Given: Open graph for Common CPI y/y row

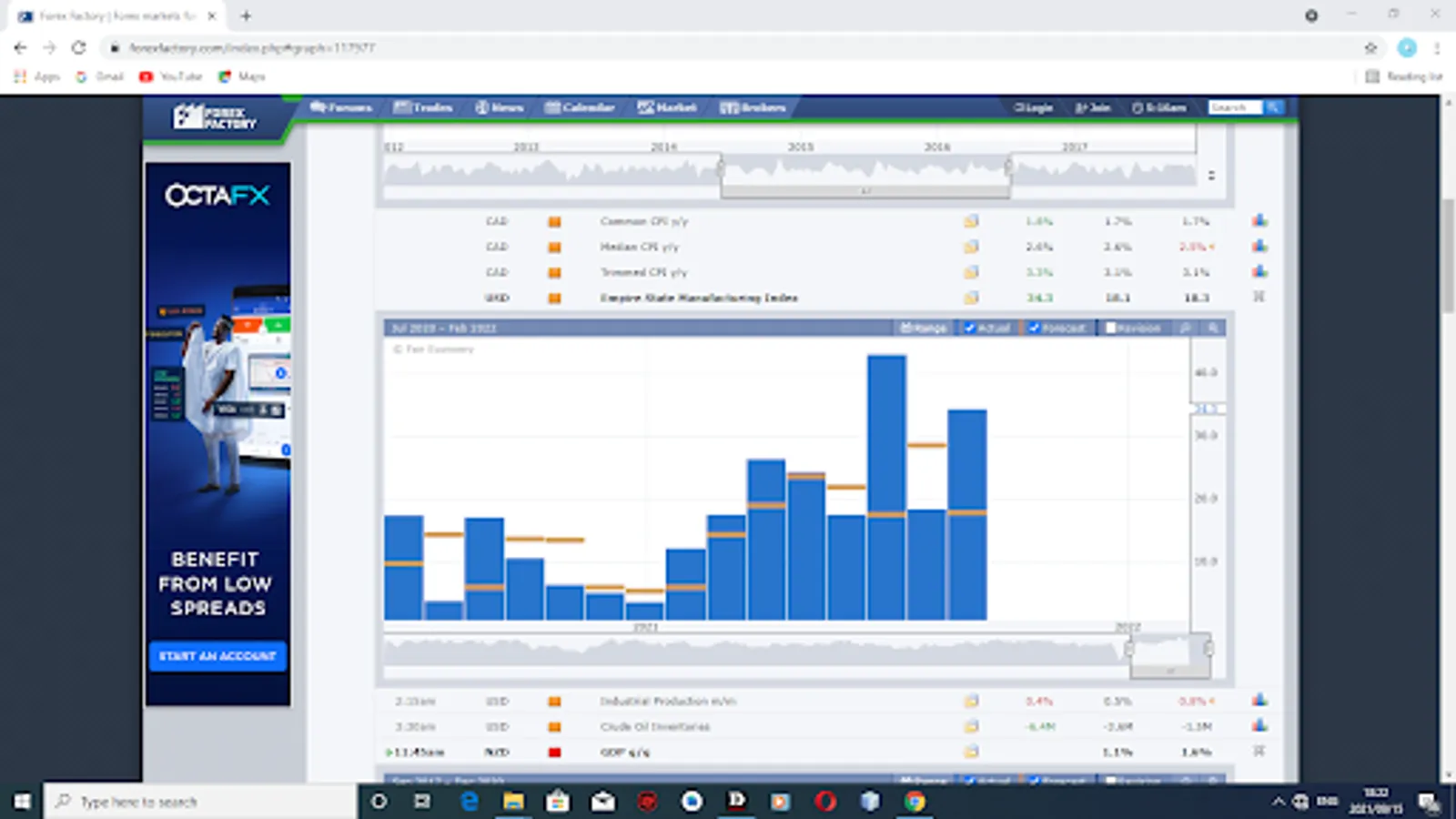Looking at the screenshot, I should coord(1259,221).
